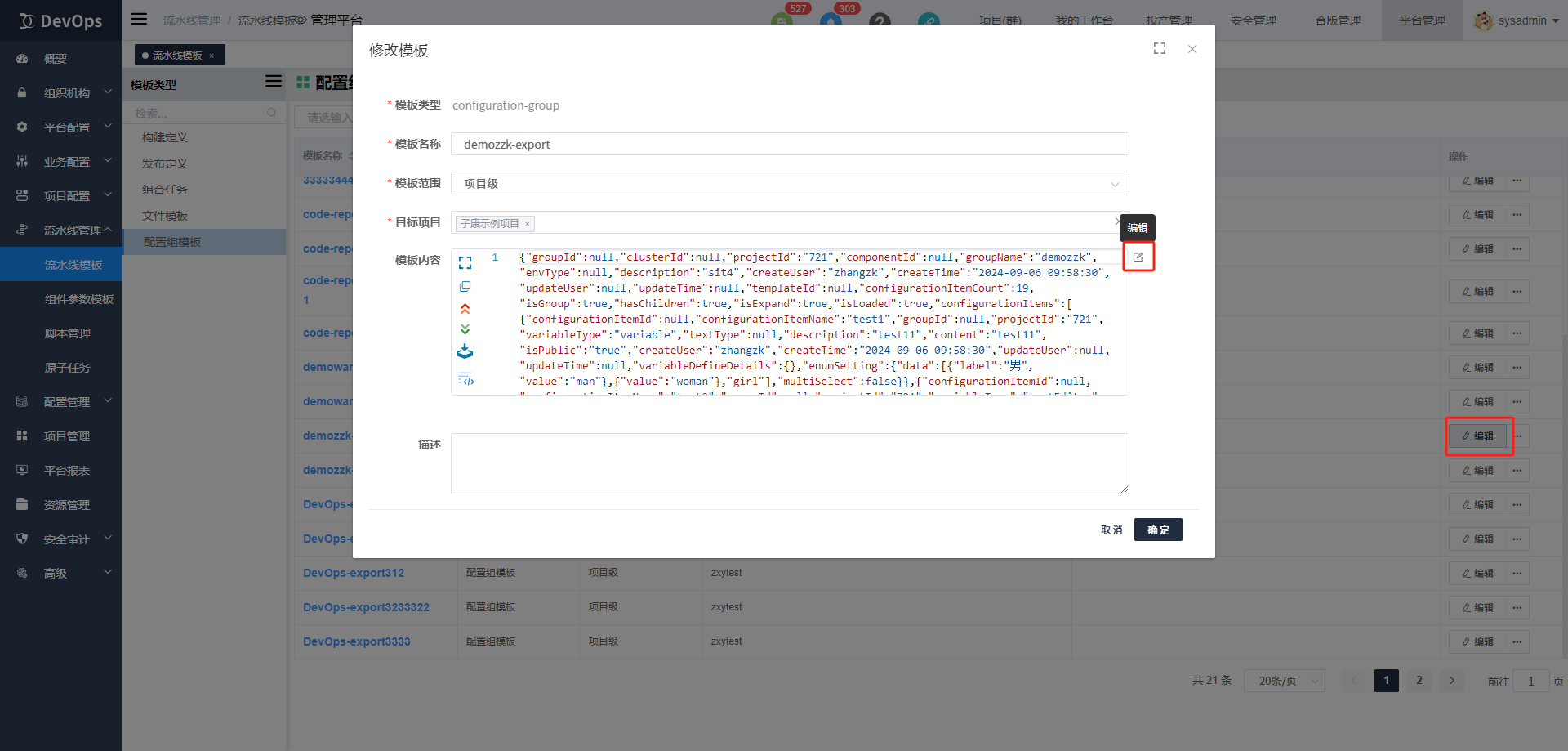Open 安全管理 in the top navigation
This screenshot has width=1568, height=751.
click(1253, 20)
